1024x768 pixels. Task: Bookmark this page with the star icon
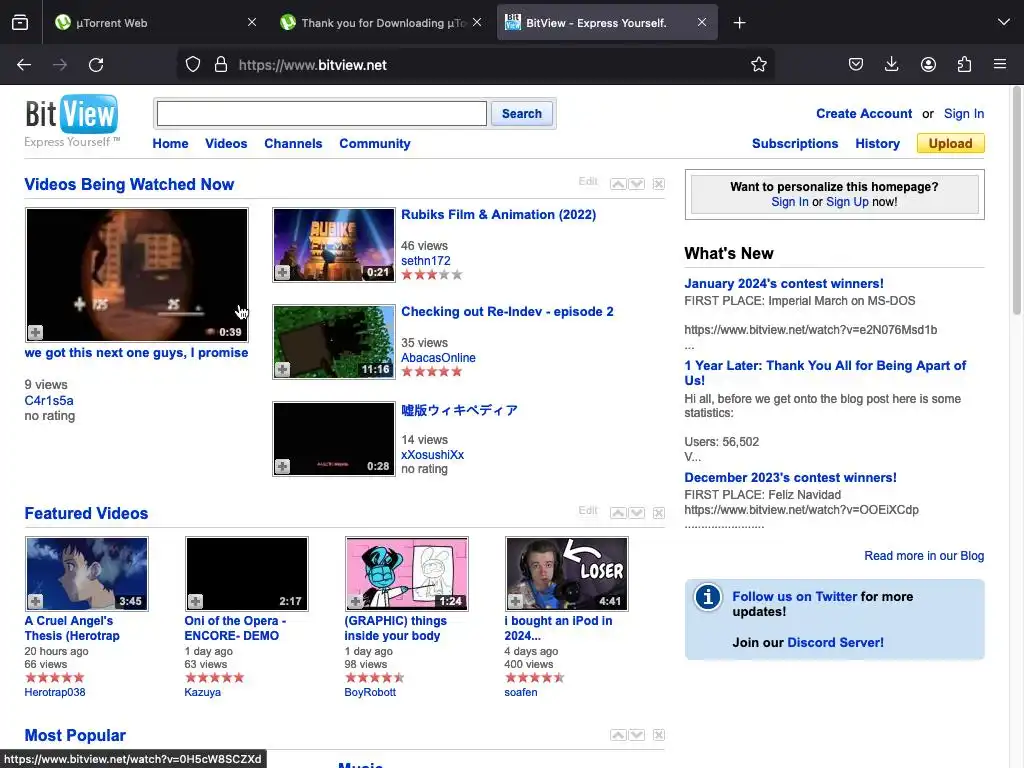(x=758, y=65)
